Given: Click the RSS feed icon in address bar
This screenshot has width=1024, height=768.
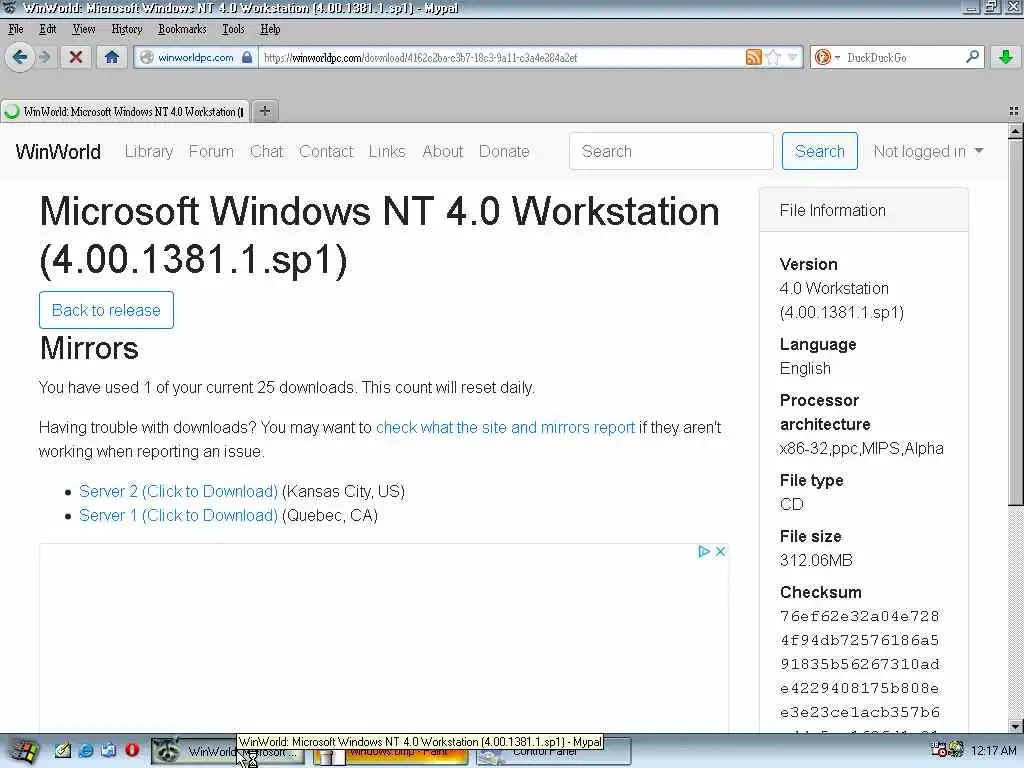Looking at the screenshot, I should click(753, 57).
